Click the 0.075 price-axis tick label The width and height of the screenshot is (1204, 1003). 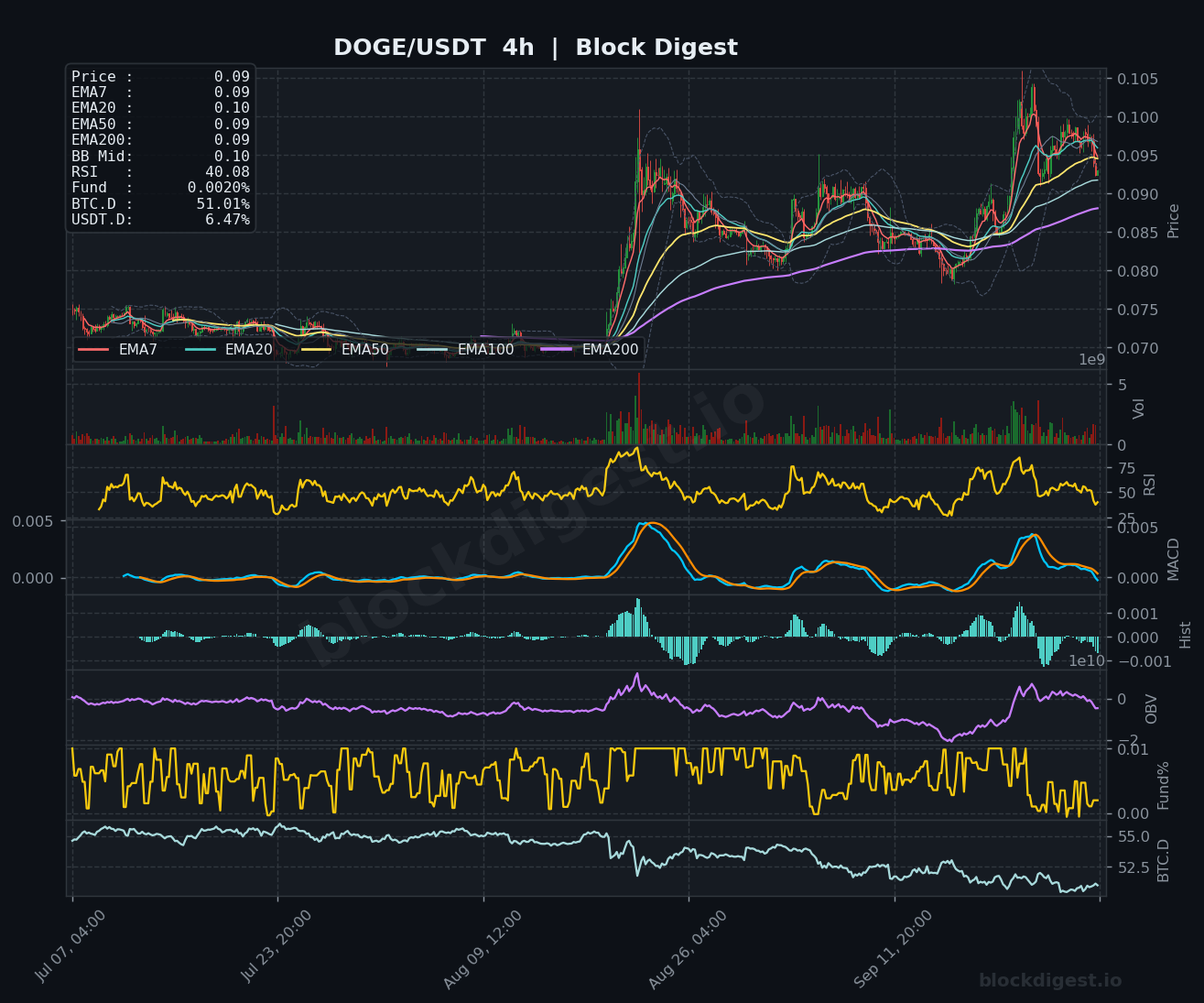(x=1137, y=310)
